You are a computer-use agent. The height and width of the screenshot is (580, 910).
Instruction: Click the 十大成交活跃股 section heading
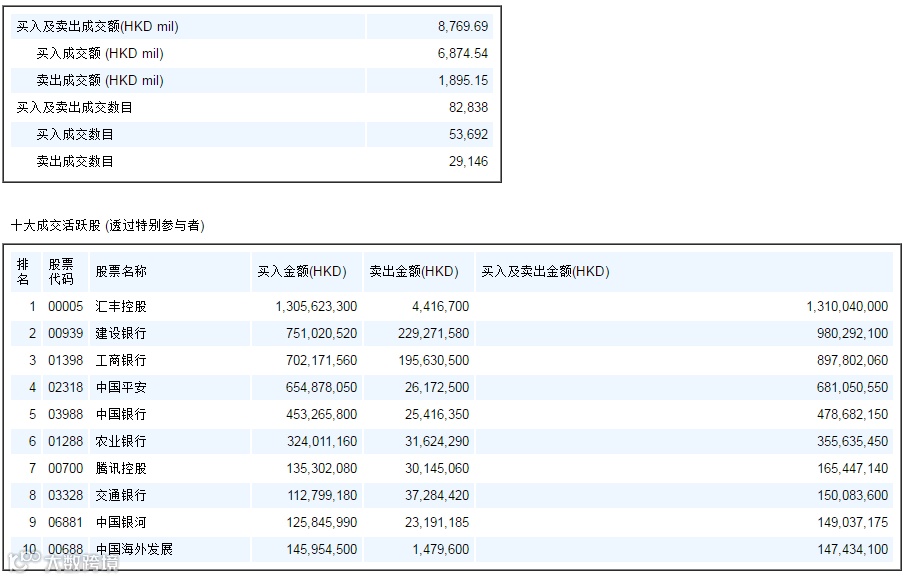pyautogui.click(x=107, y=225)
